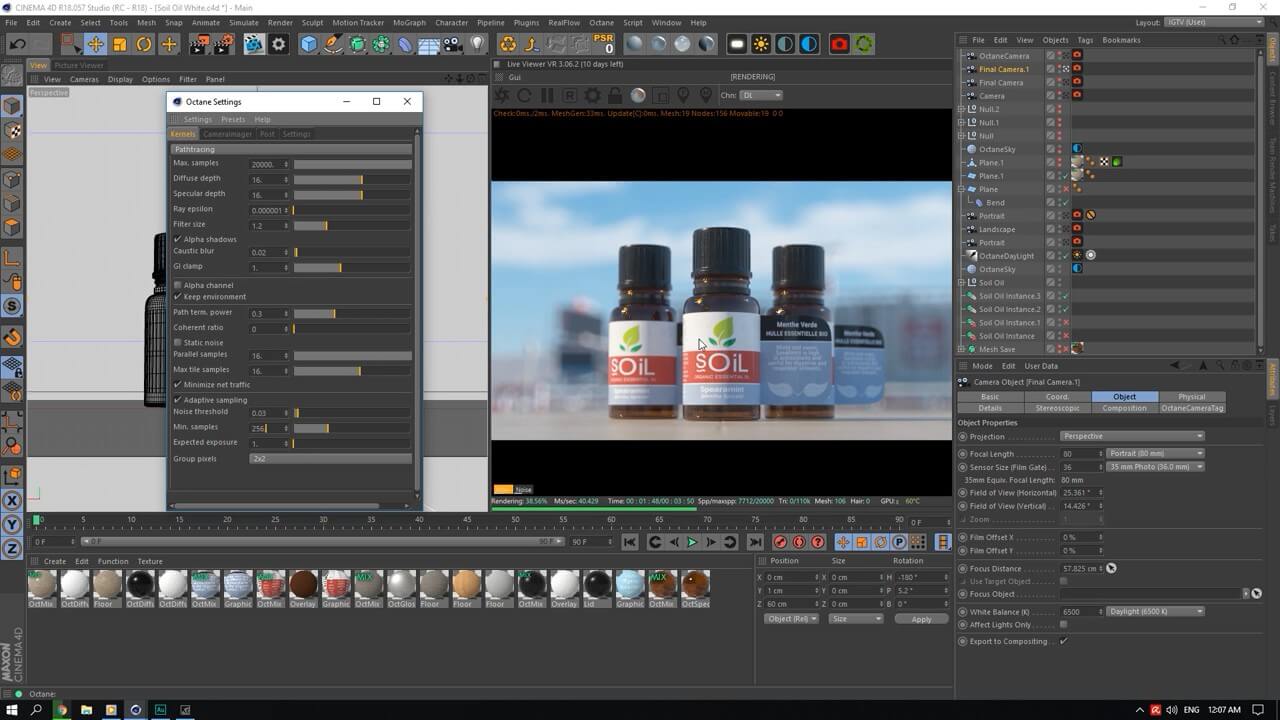Click the light bulb icon in the toolbar
This screenshot has width=1280, height=720.
point(478,44)
